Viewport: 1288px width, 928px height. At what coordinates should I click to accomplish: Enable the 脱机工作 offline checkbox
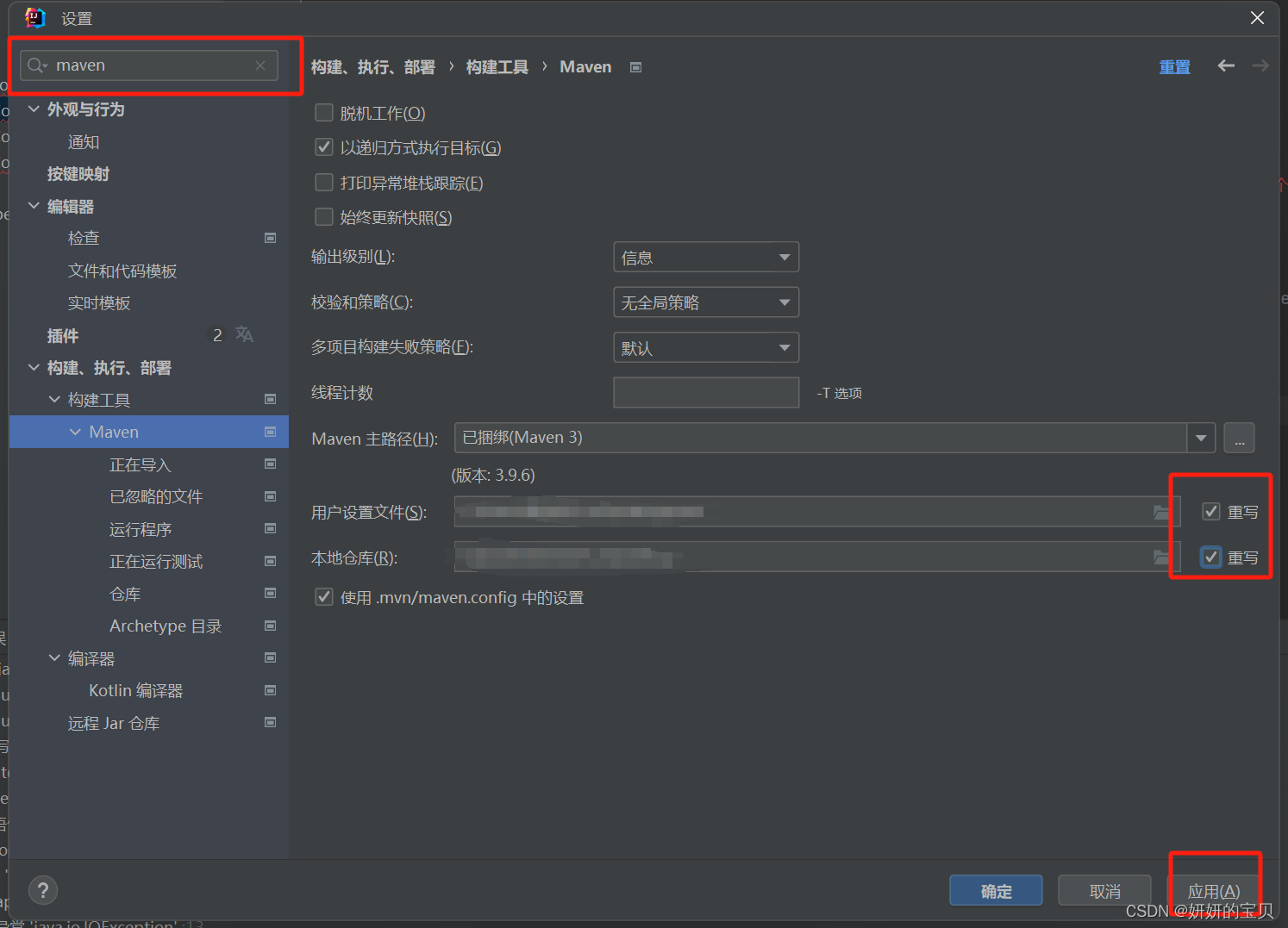[x=324, y=113]
